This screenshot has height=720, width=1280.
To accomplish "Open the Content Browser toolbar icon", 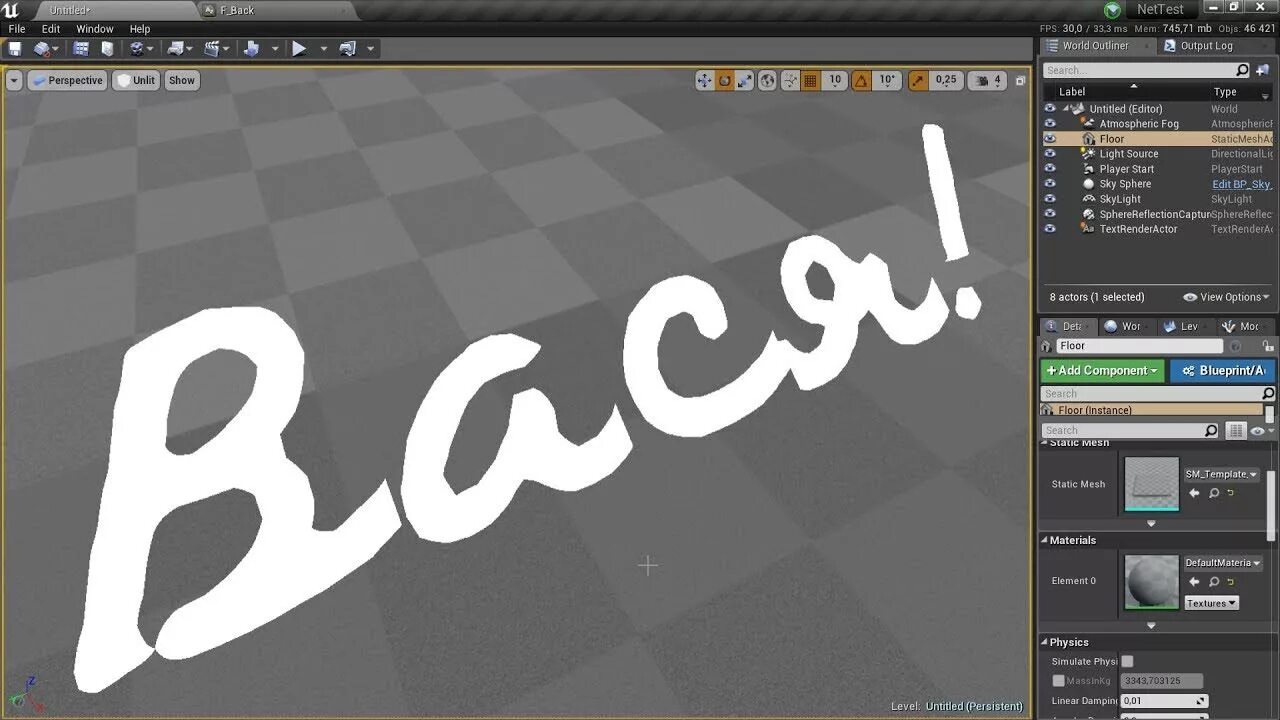I will click(81, 48).
